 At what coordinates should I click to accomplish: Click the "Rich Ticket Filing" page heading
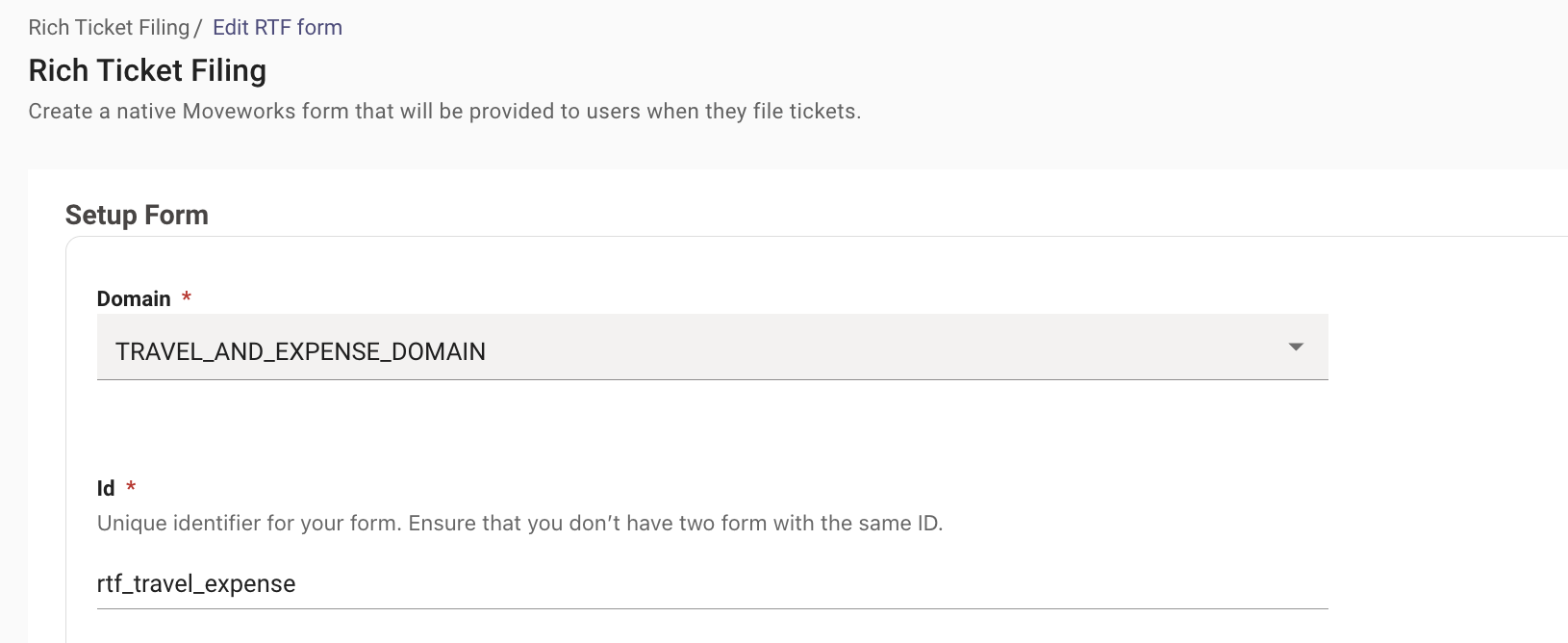click(147, 71)
